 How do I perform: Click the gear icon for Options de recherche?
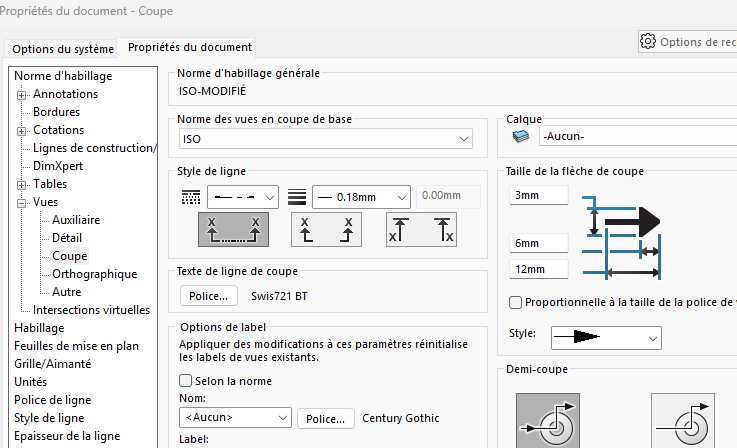(x=648, y=42)
